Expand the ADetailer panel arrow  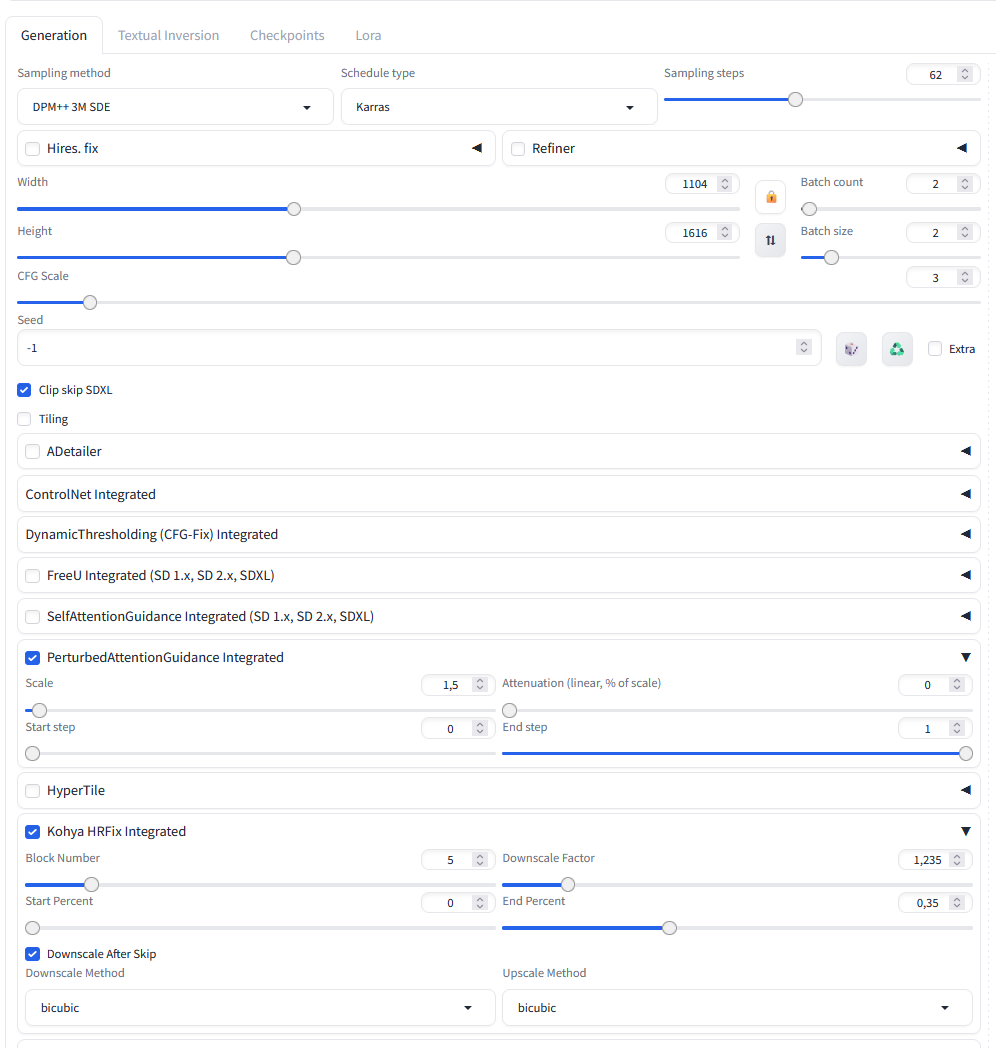pos(966,451)
